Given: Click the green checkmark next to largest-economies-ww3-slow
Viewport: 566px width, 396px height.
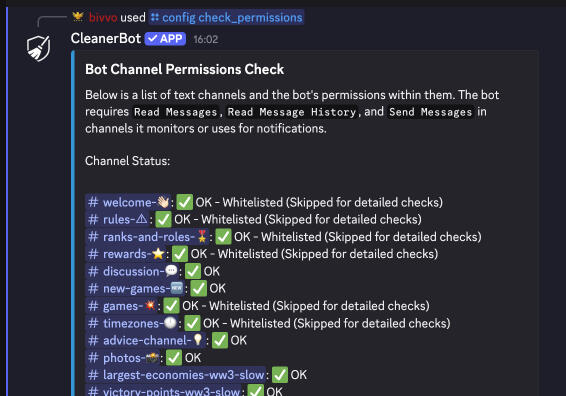Looking at the screenshot, I should (x=280, y=375).
